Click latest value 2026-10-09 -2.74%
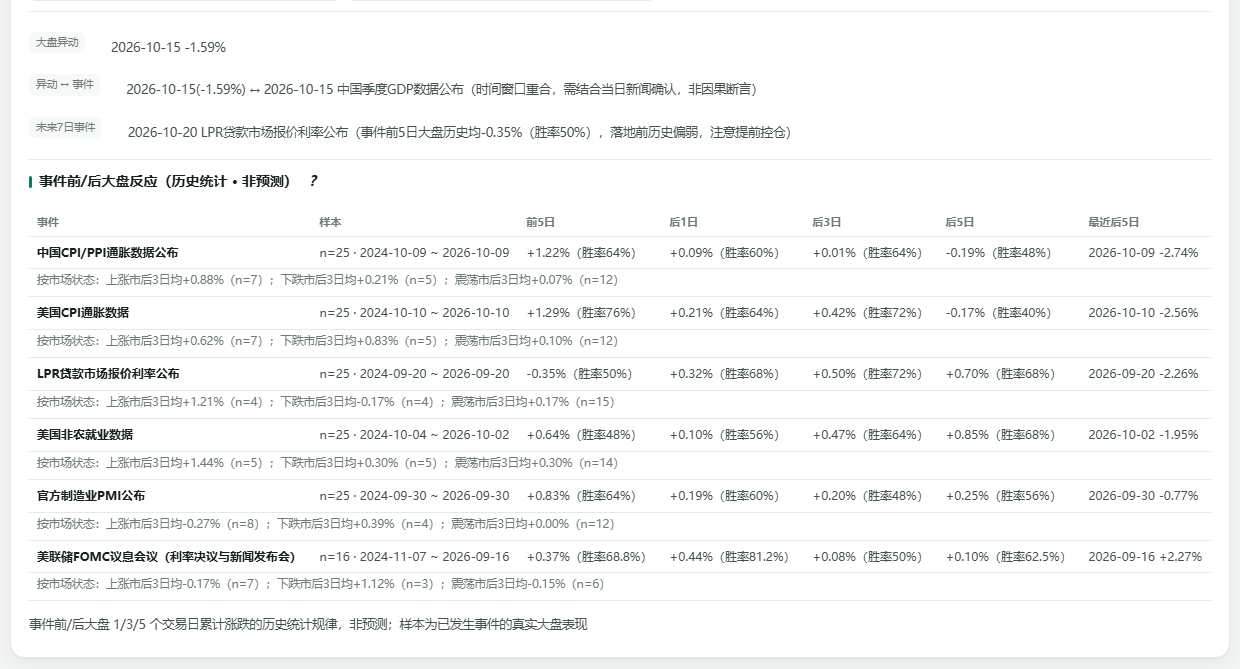Screen dimensions: 1240x669 (x=1143, y=253)
